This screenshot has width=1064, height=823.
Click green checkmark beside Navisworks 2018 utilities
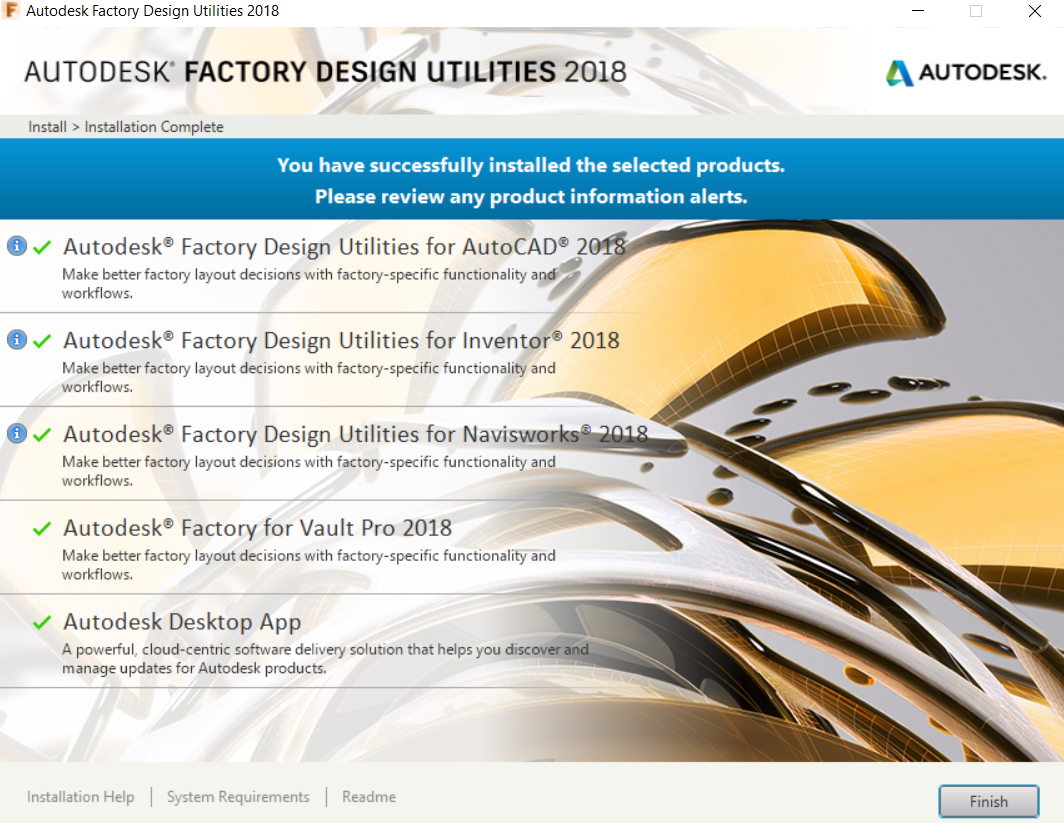point(42,434)
